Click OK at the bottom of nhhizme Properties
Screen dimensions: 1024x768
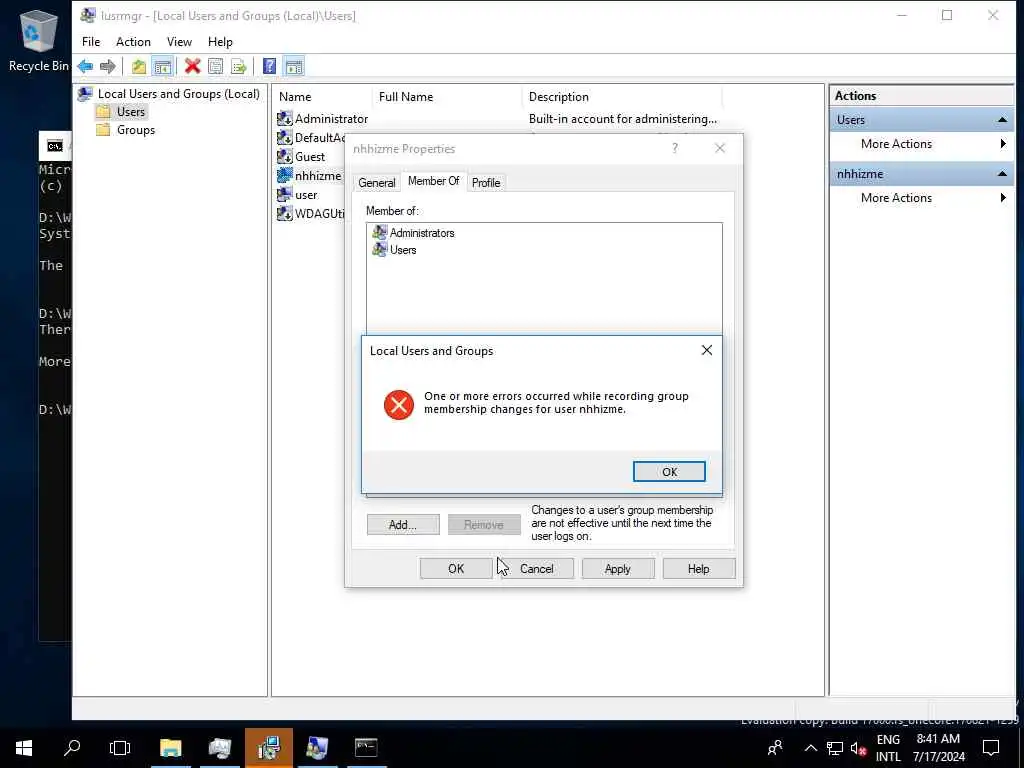click(x=456, y=569)
